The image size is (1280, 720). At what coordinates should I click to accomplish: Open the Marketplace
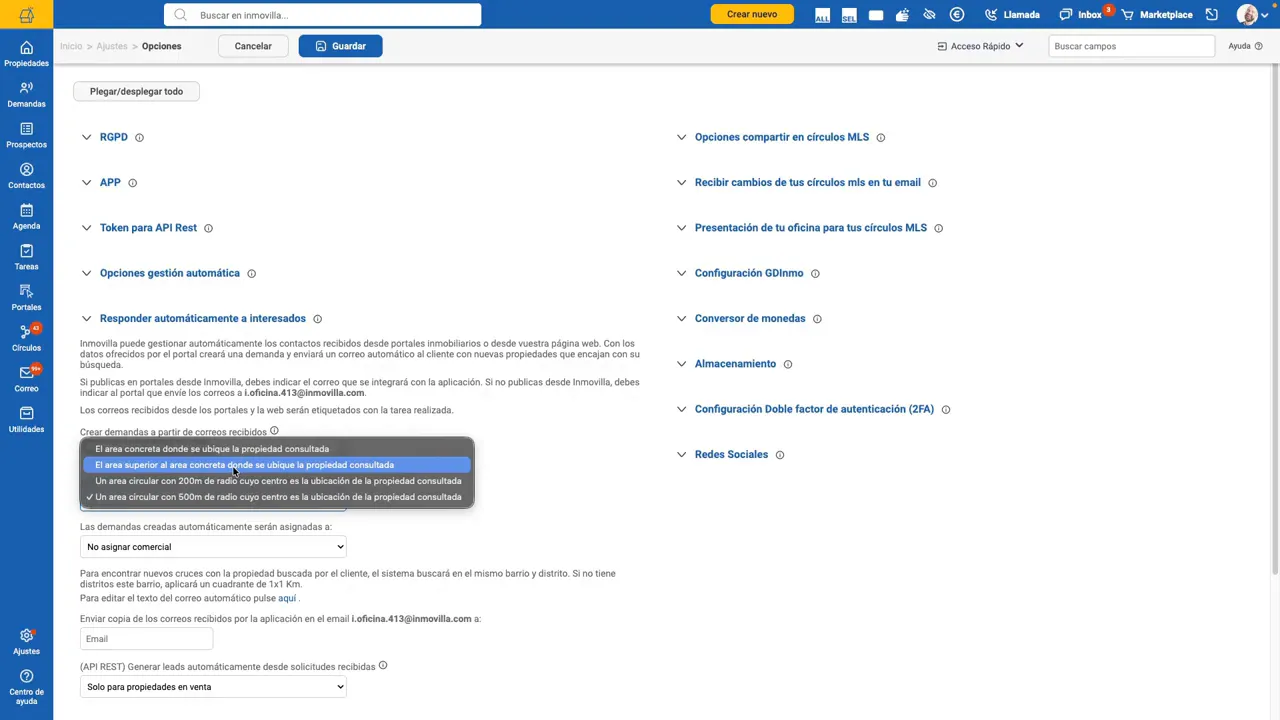point(1157,15)
